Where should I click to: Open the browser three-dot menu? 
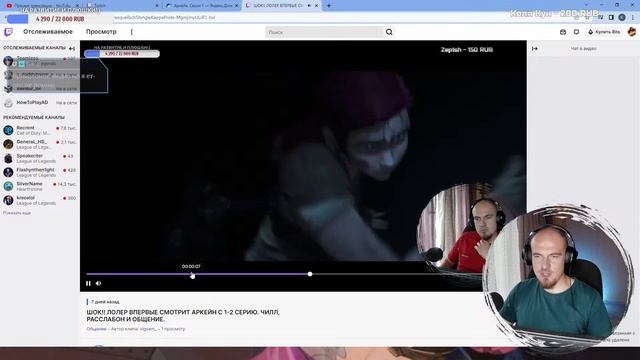(x=633, y=18)
